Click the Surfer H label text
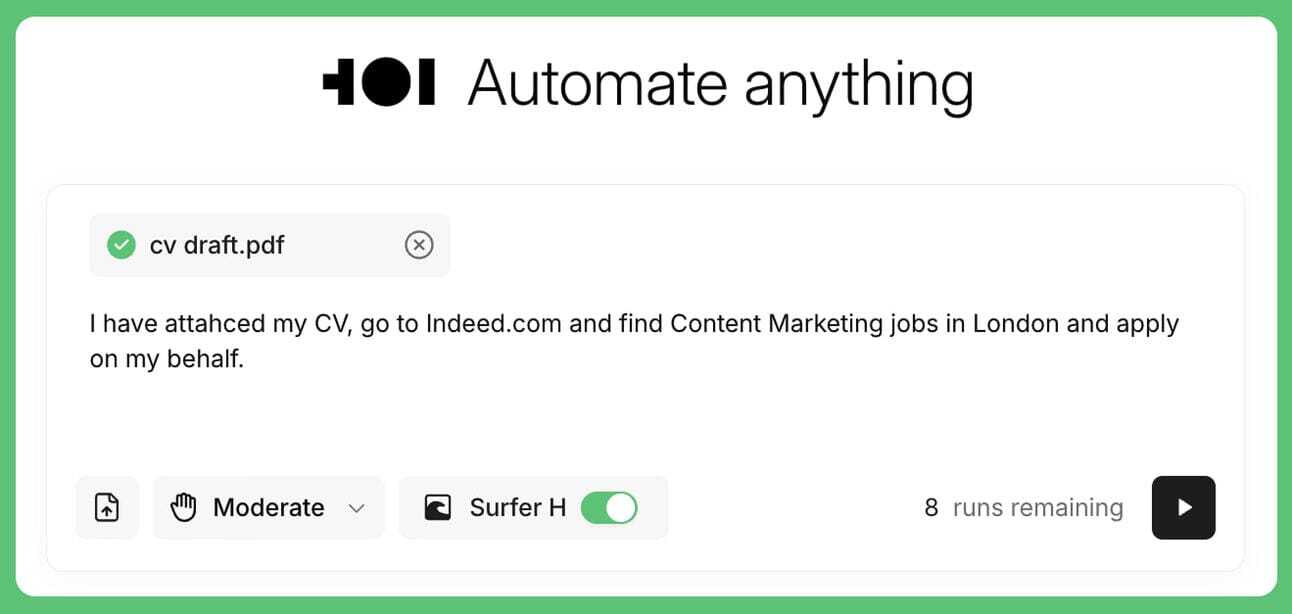The image size is (1292, 614). pos(518,507)
